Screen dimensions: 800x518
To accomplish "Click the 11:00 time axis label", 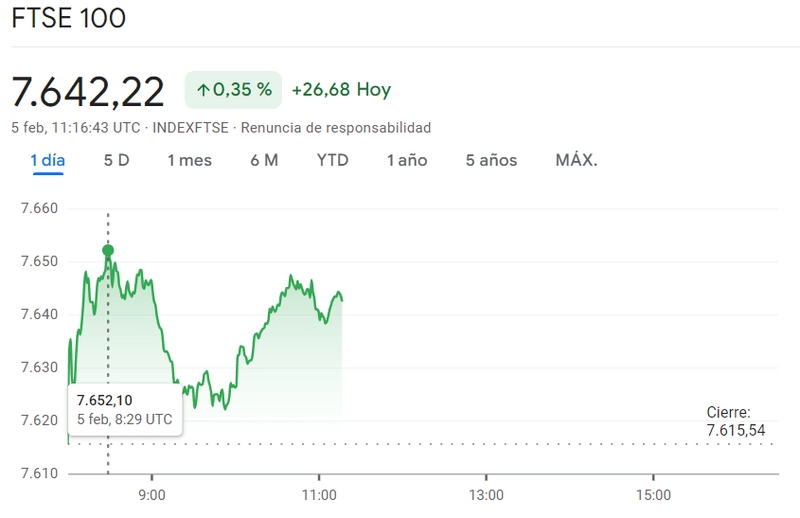I will point(319,494).
